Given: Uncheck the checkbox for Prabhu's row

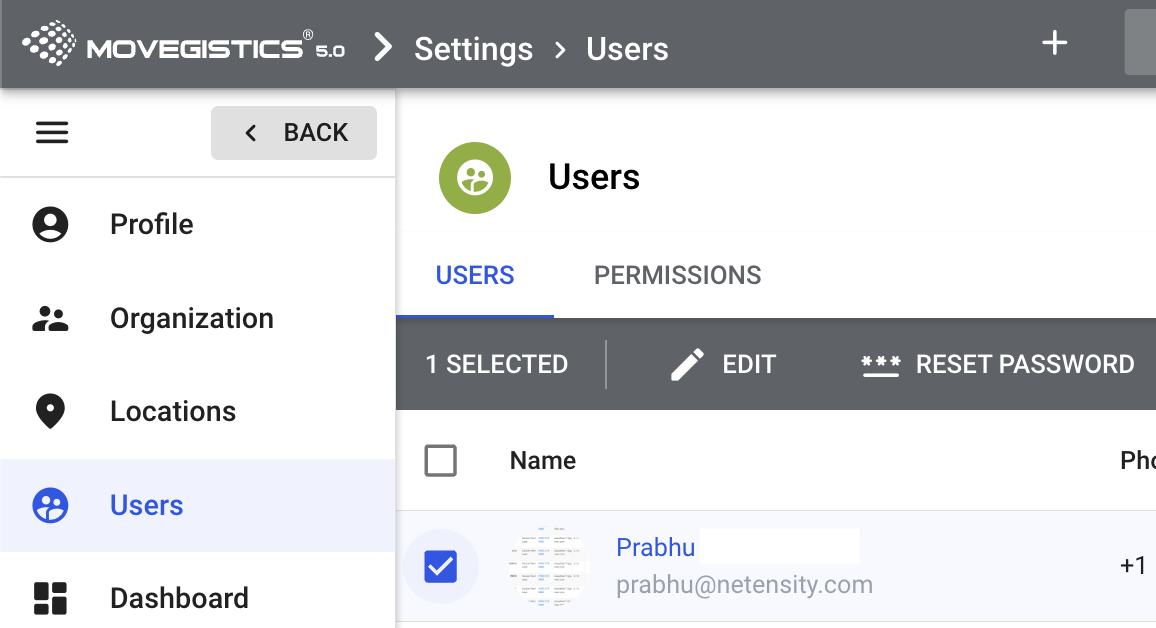Looking at the screenshot, I should coord(440,567).
